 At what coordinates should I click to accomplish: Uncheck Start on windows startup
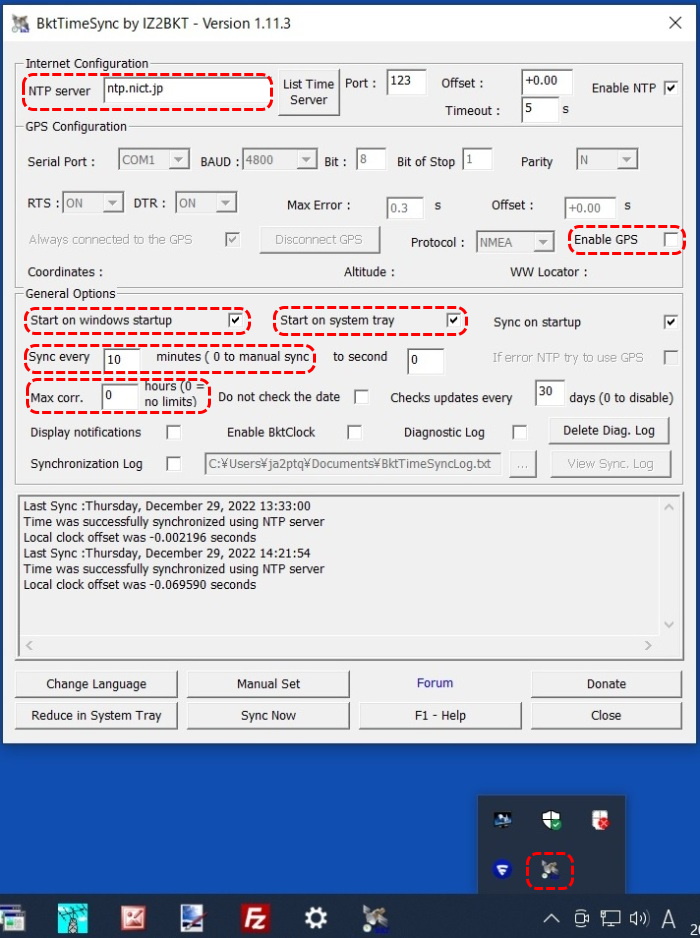pyautogui.click(x=235, y=321)
